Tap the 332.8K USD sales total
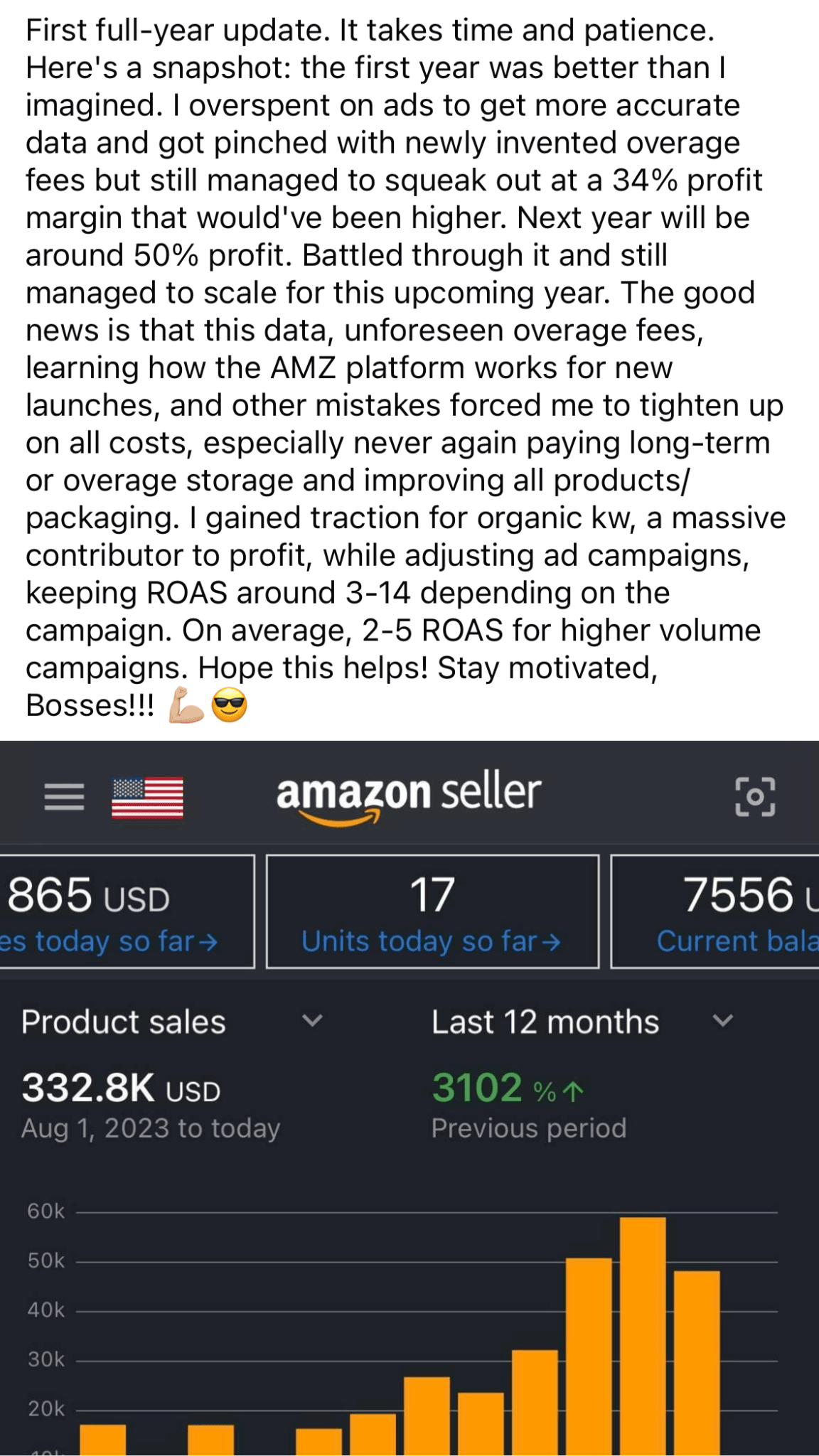Viewport: 819px width, 1456px height. (x=121, y=1088)
